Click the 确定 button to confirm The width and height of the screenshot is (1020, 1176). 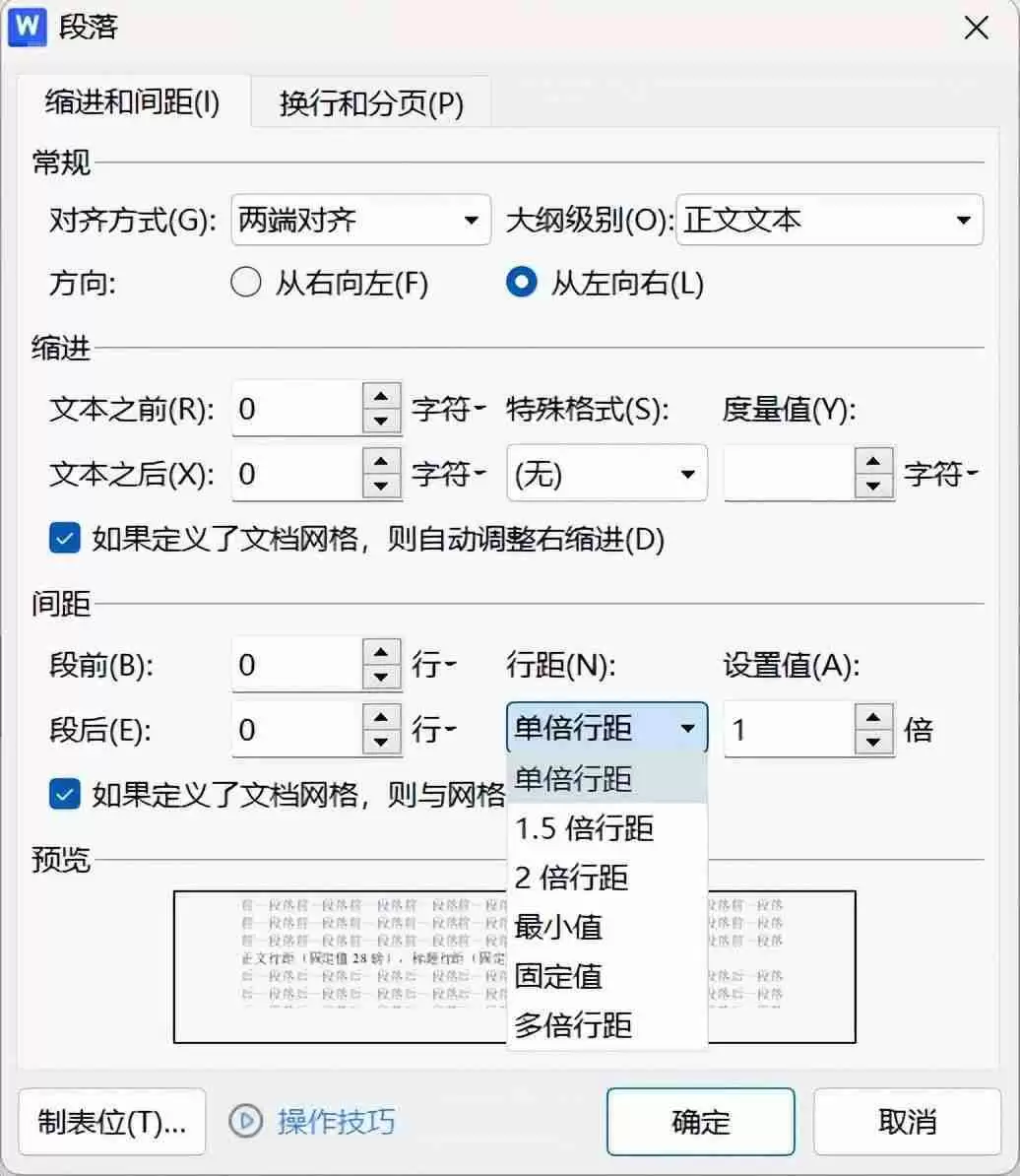coord(700,1122)
